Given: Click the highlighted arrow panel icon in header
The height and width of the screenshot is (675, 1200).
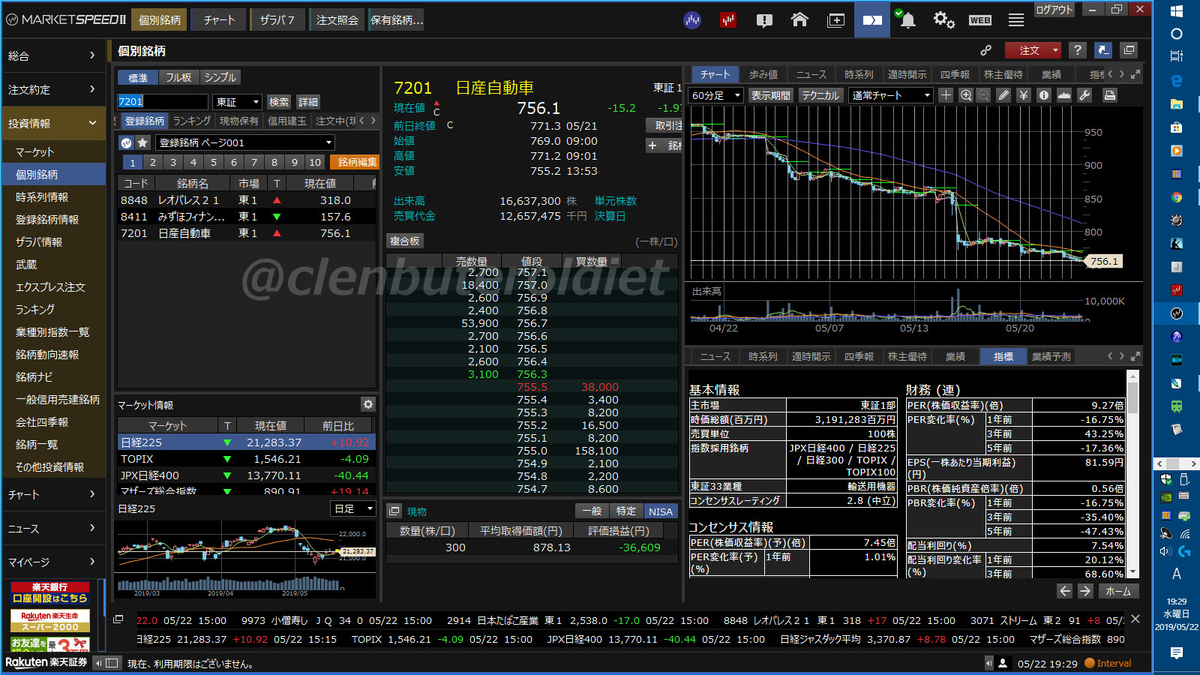Looking at the screenshot, I should (872, 19).
